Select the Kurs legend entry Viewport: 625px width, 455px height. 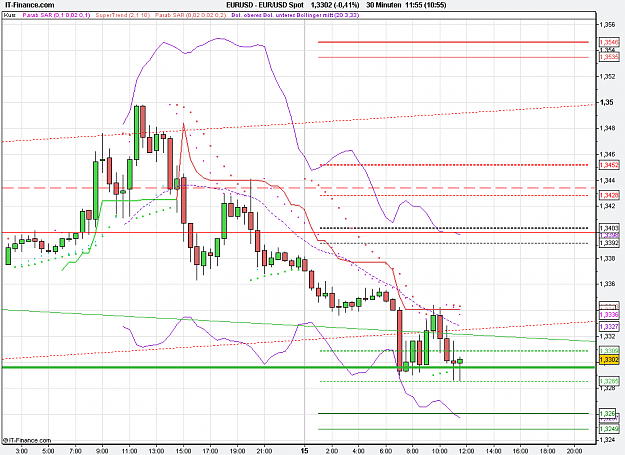tap(10, 15)
